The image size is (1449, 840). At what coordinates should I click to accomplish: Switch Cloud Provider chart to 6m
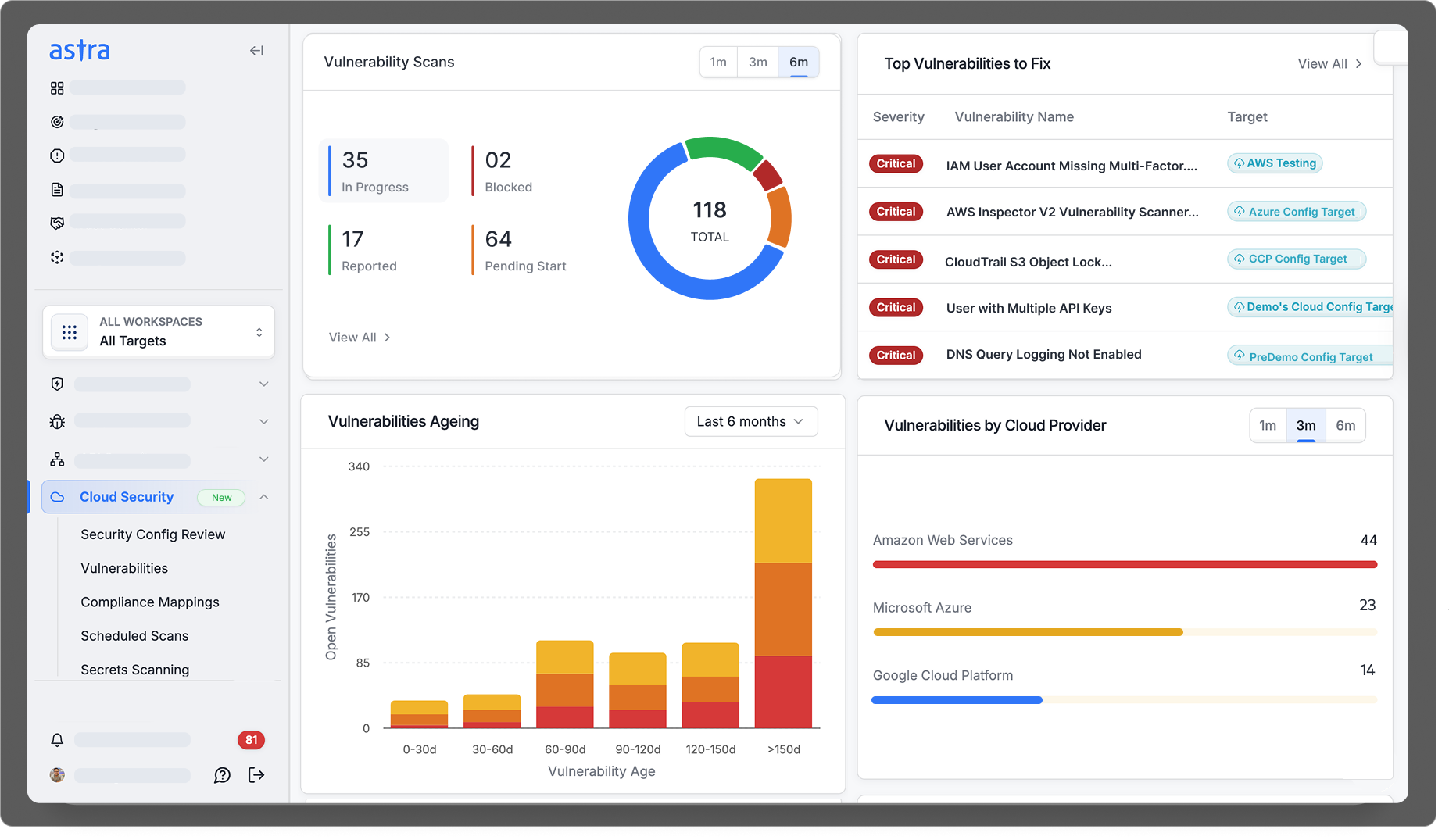(1345, 426)
